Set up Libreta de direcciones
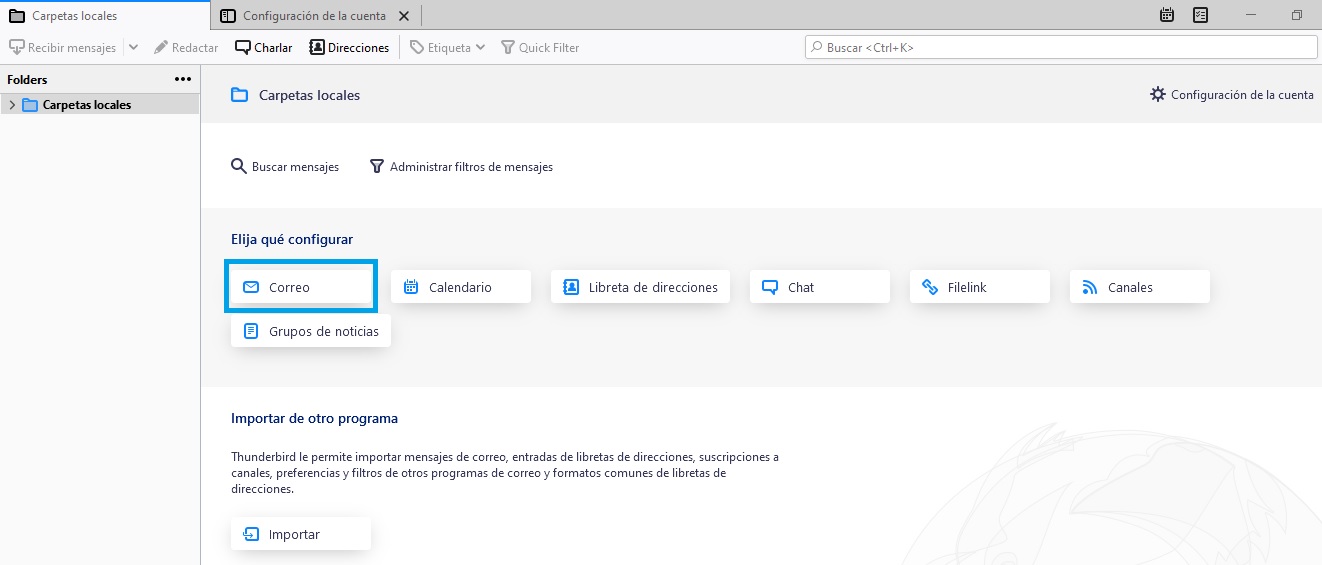Screen dimensions: 1322x565 pyautogui.click(x=641, y=287)
